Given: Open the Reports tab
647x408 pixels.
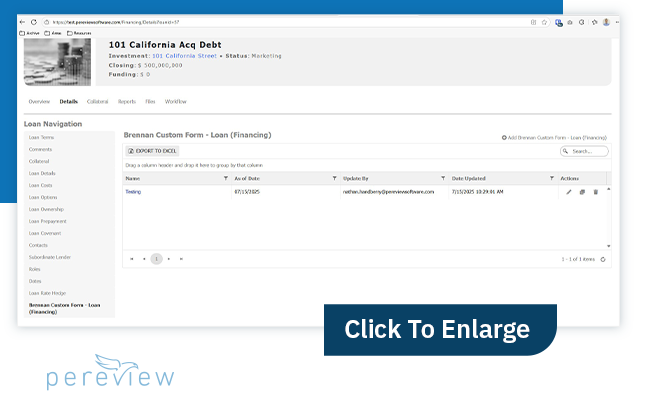Looking at the screenshot, I should (127, 101).
